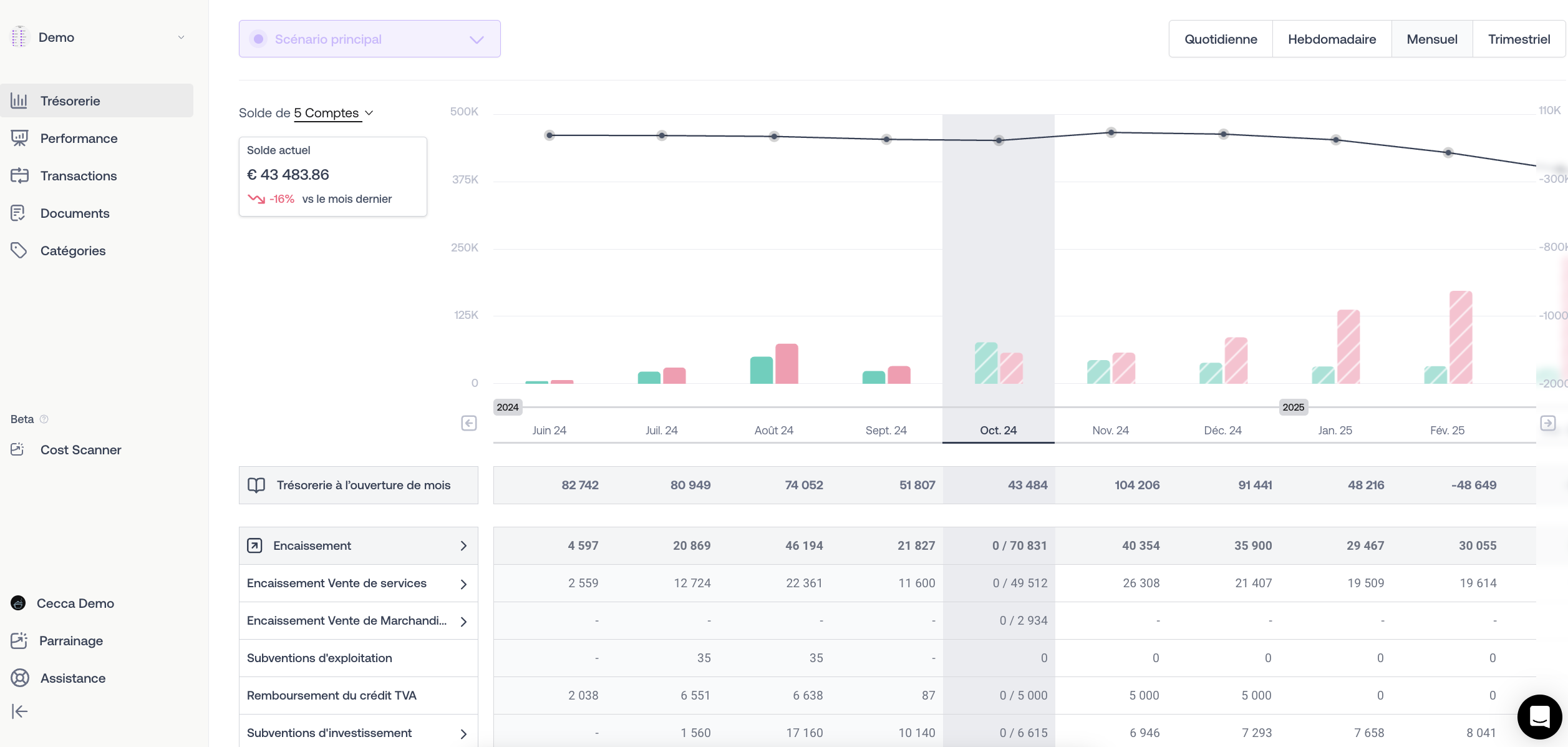This screenshot has height=747, width=1568.
Task: Expand the Encaissement row
Action: [x=463, y=546]
